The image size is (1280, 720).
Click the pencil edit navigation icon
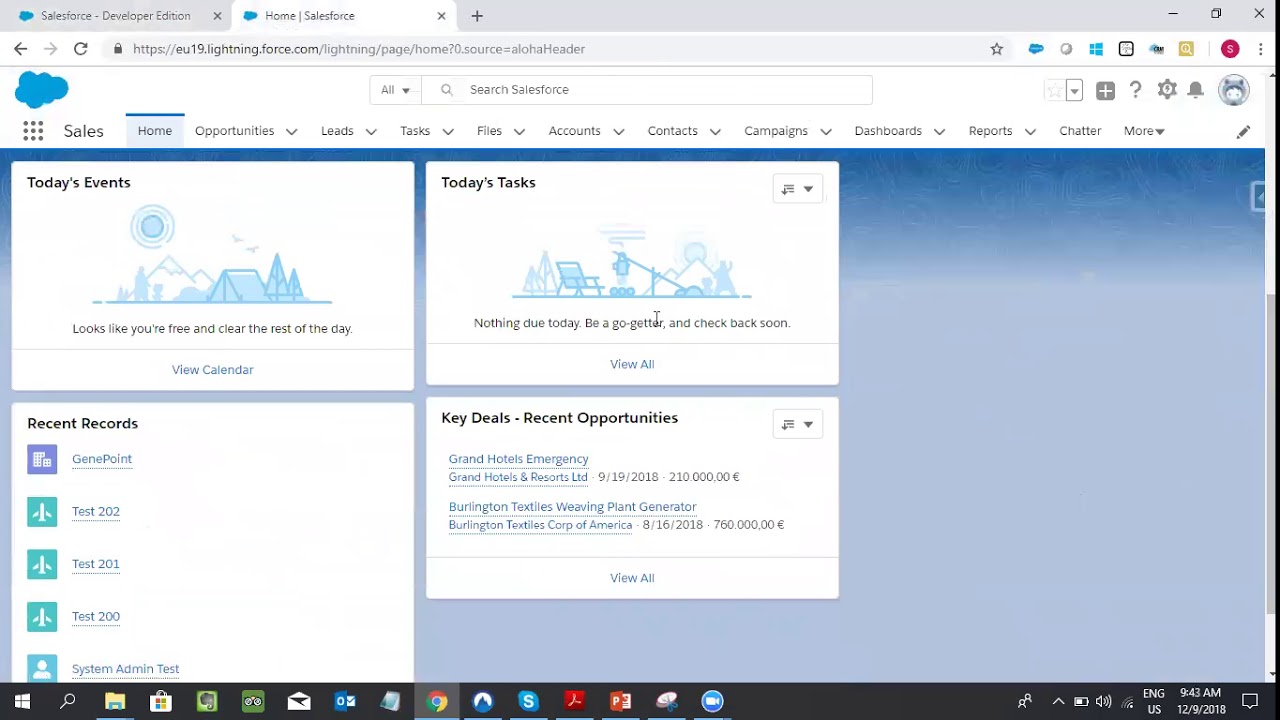coord(1243,131)
